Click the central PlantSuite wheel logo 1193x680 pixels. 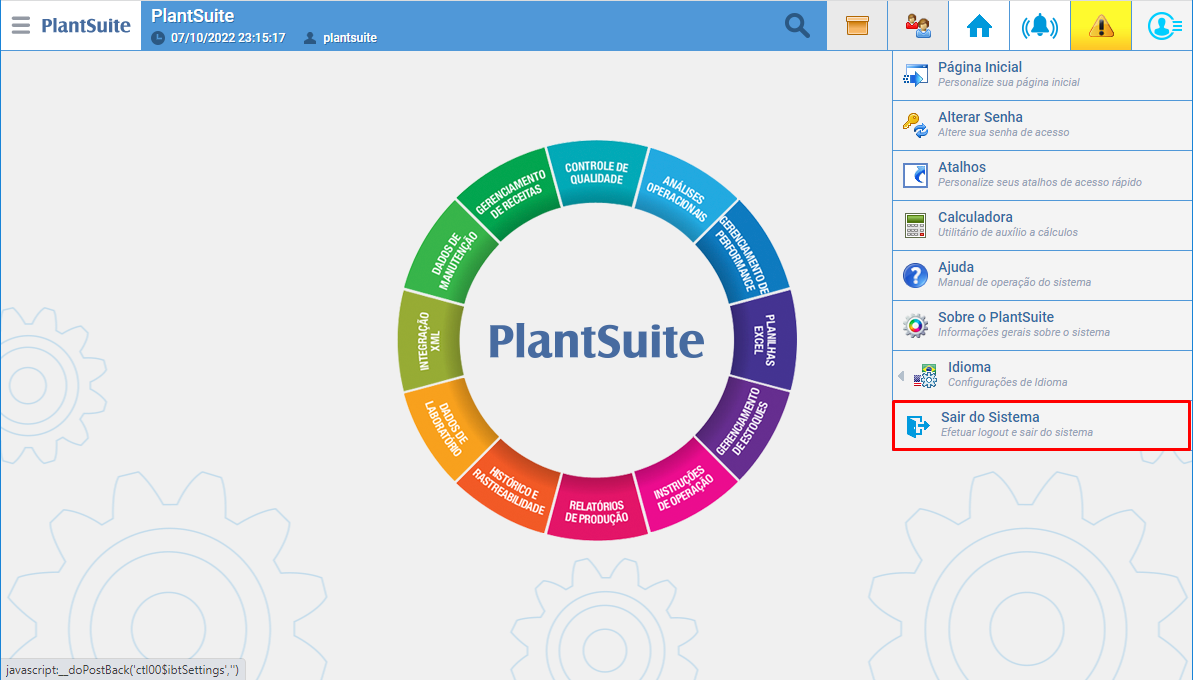point(596,340)
